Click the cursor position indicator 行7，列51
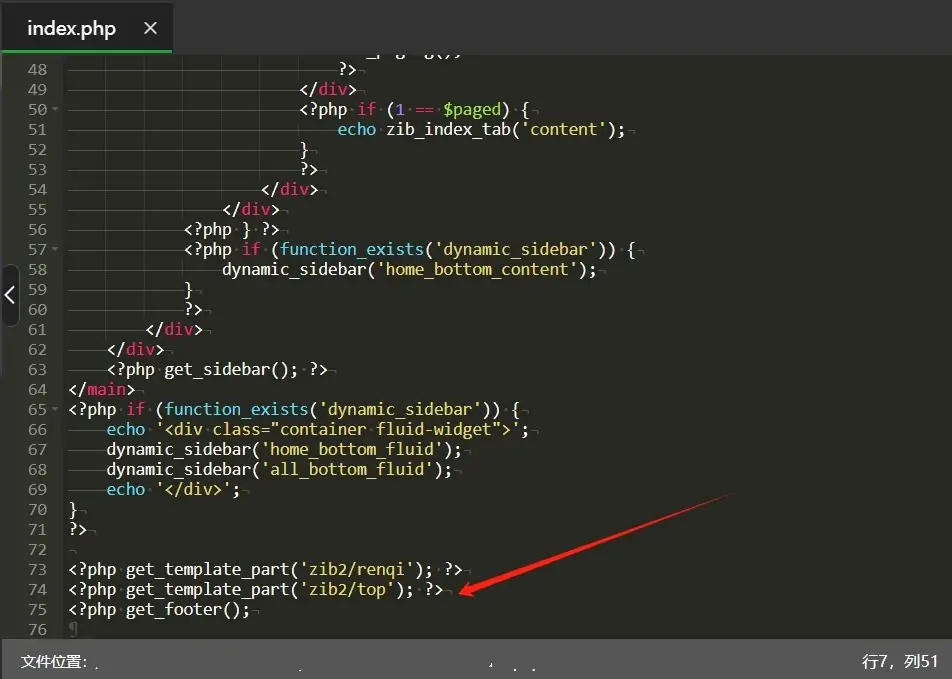 pos(899,661)
